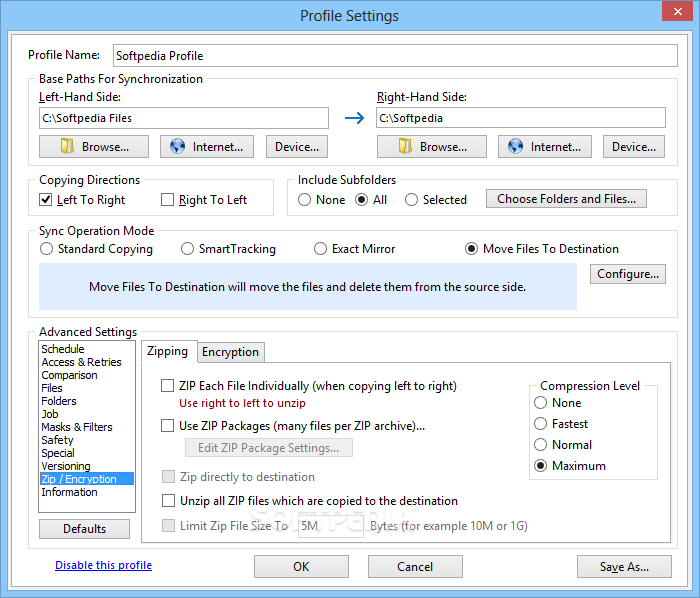700x598 pixels.
Task: Confirm settings with OK button
Action: pos(301,566)
